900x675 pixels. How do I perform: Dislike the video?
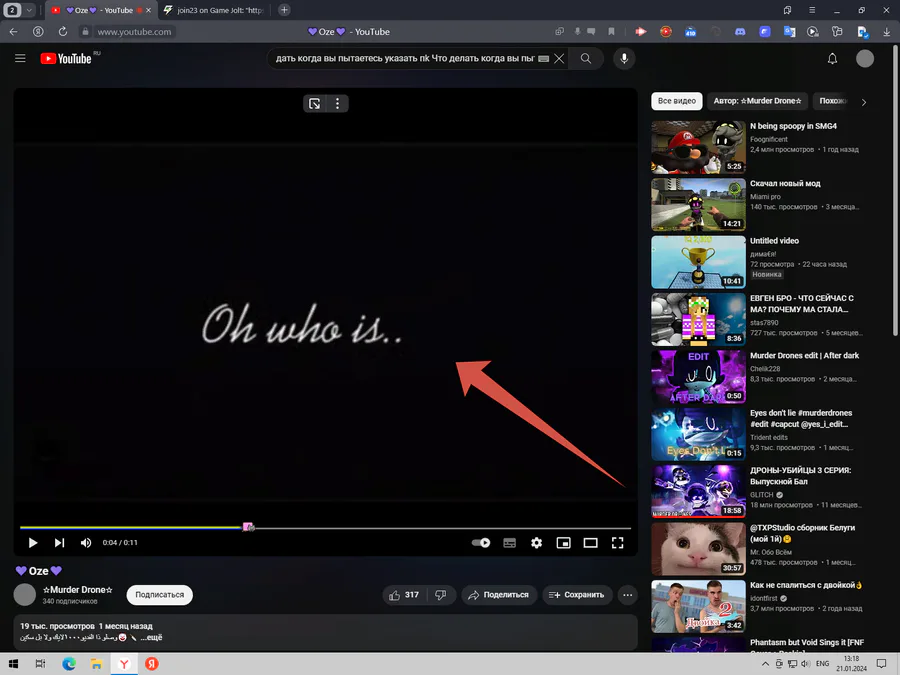coord(441,595)
